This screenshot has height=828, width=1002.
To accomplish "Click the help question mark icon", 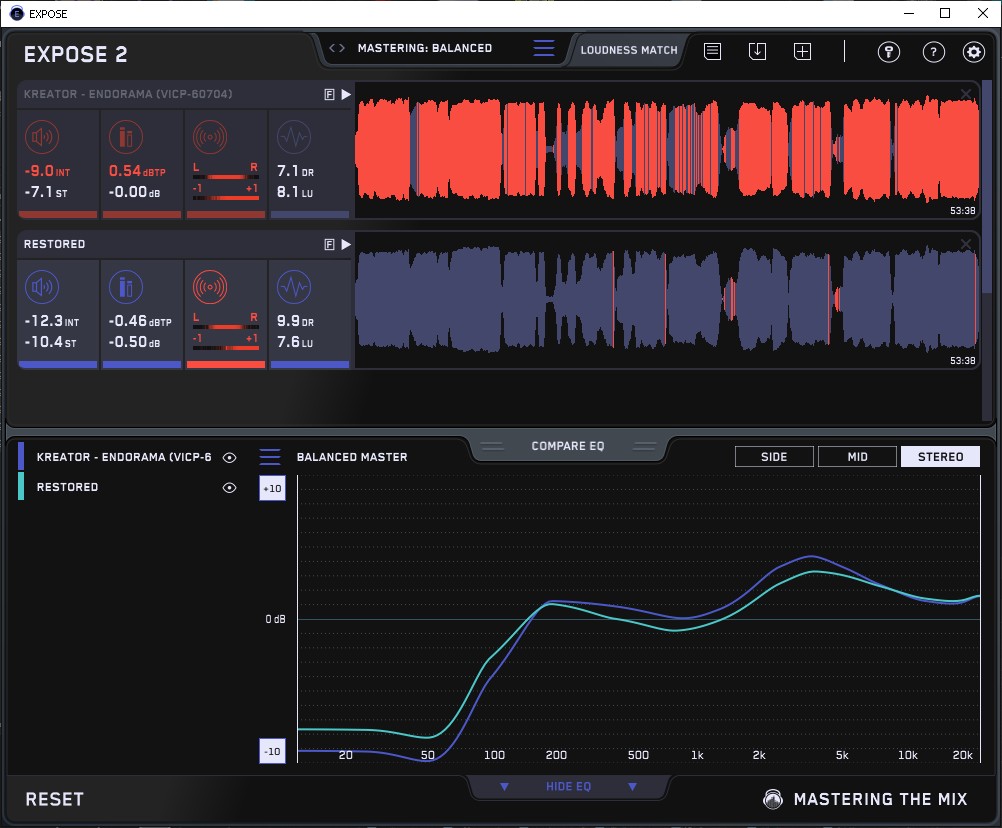I will click(x=933, y=53).
